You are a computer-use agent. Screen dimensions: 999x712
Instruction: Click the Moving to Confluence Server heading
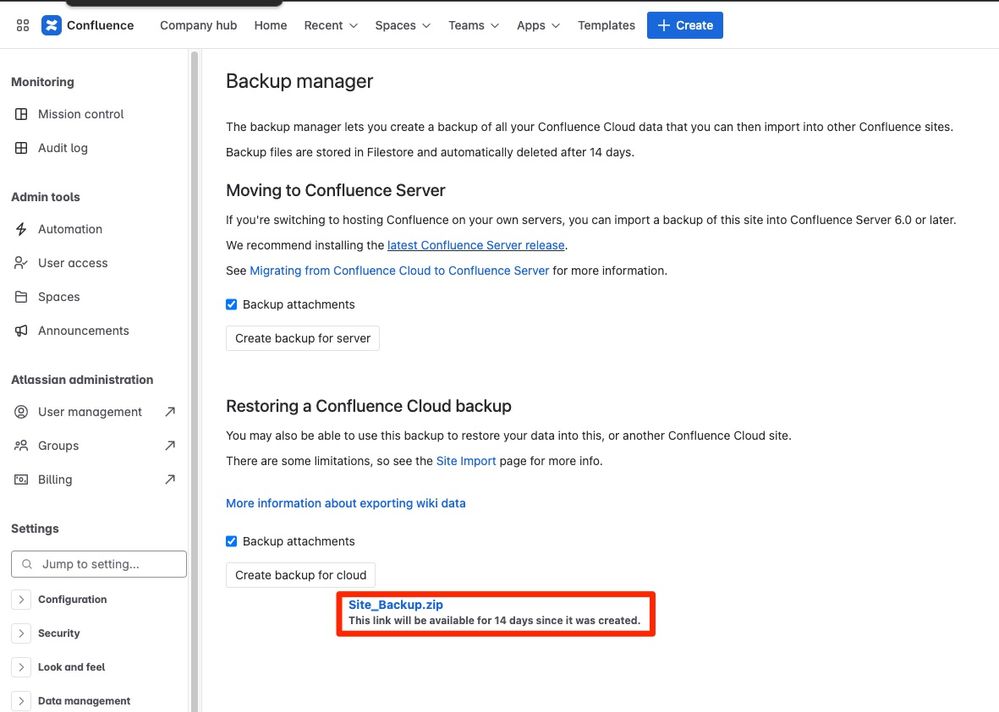coord(336,190)
